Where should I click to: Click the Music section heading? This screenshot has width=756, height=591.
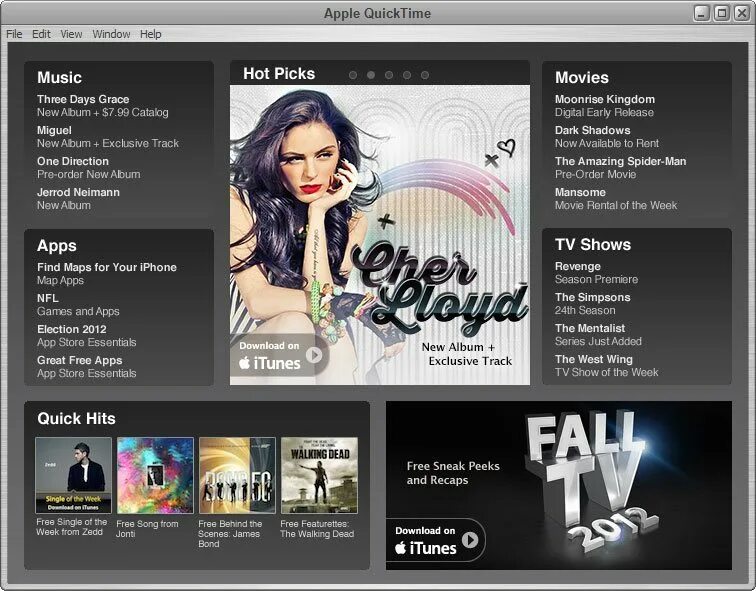click(x=59, y=78)
